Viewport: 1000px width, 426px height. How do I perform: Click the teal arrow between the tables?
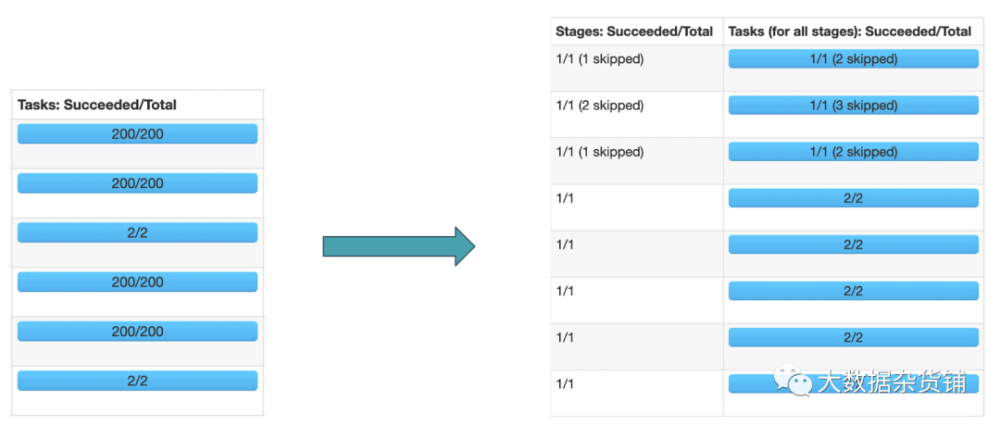point(399,246)
